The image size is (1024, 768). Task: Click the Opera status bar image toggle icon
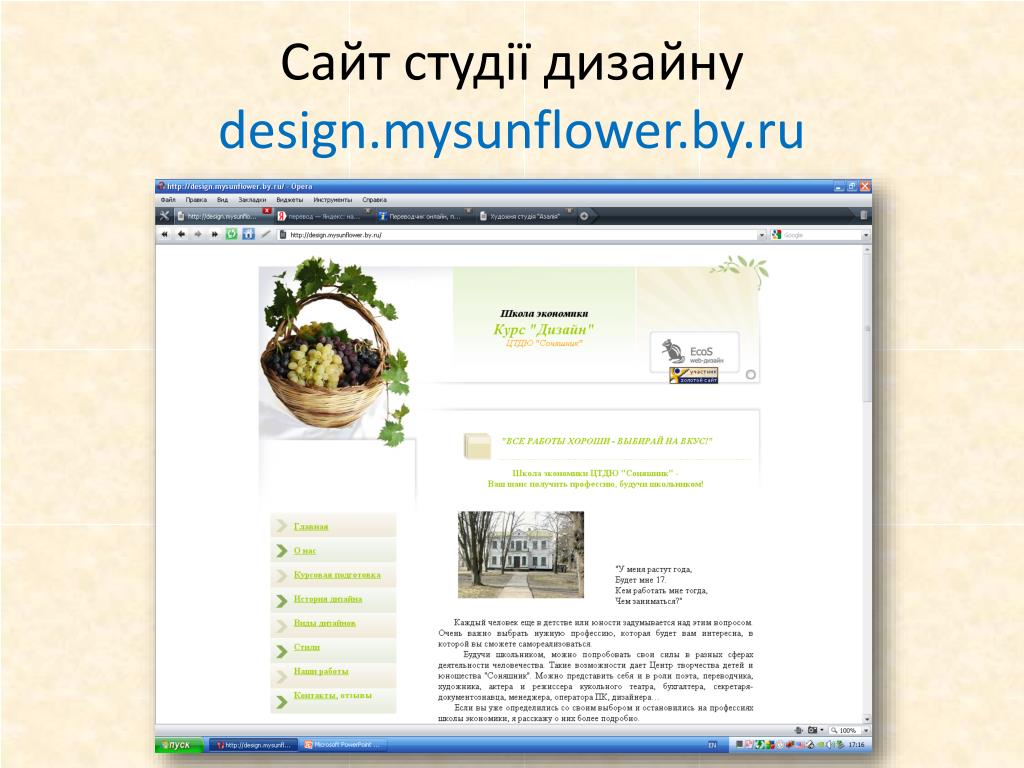pyautogui.click(x=812, y=730)
